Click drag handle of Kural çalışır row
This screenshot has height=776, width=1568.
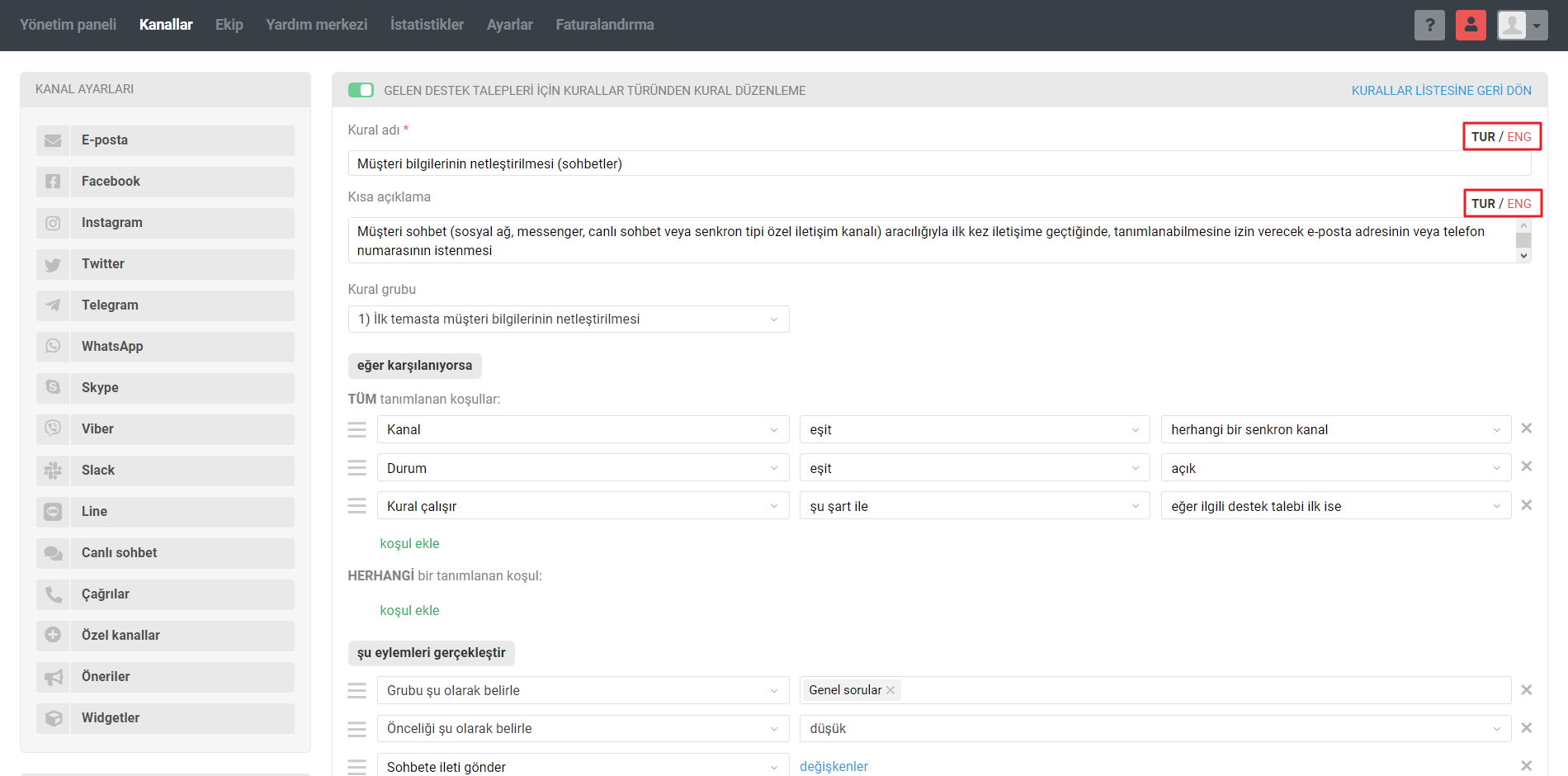pos(357,506)
